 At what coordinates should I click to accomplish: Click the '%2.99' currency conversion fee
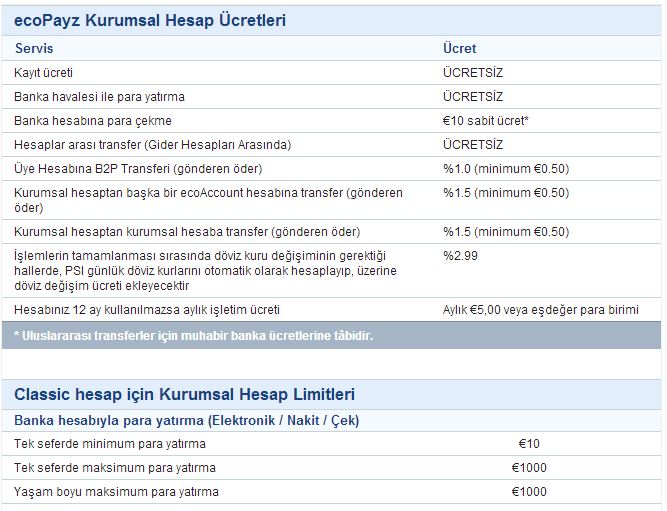point(460,256)
